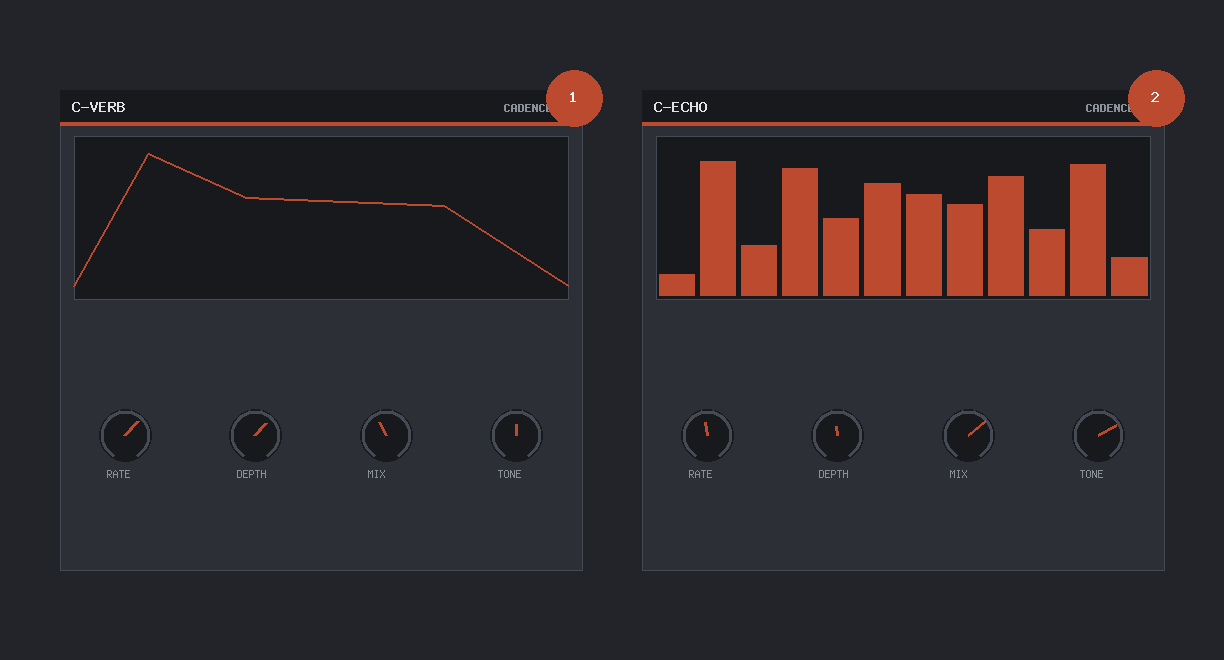Click the CADENCE brand text in C-ECHO header
Screen dimensions: 1224x660
click(1109, 108)
